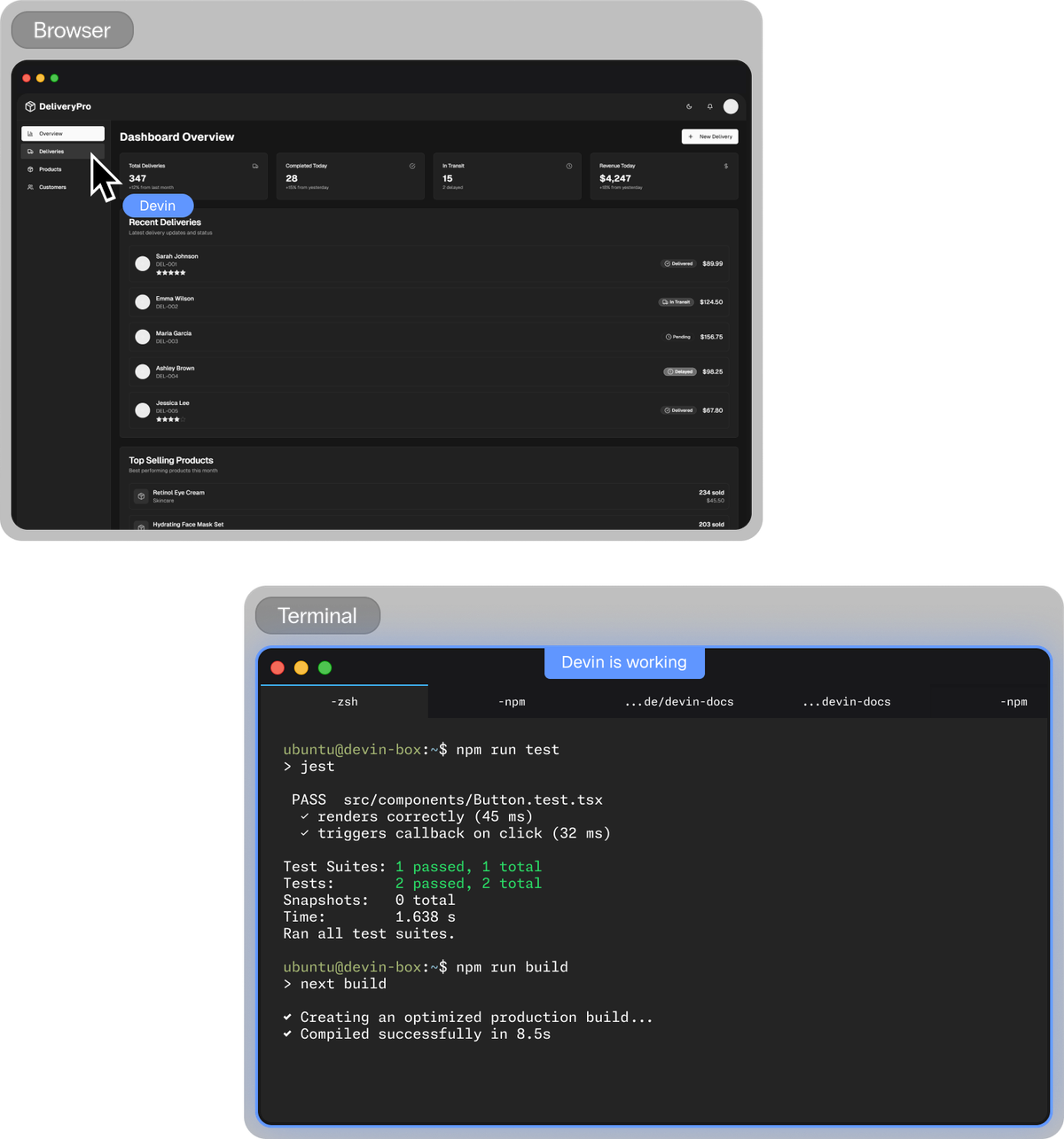Click Delivered badge in Sarah Johnson's row

point(679,263)
